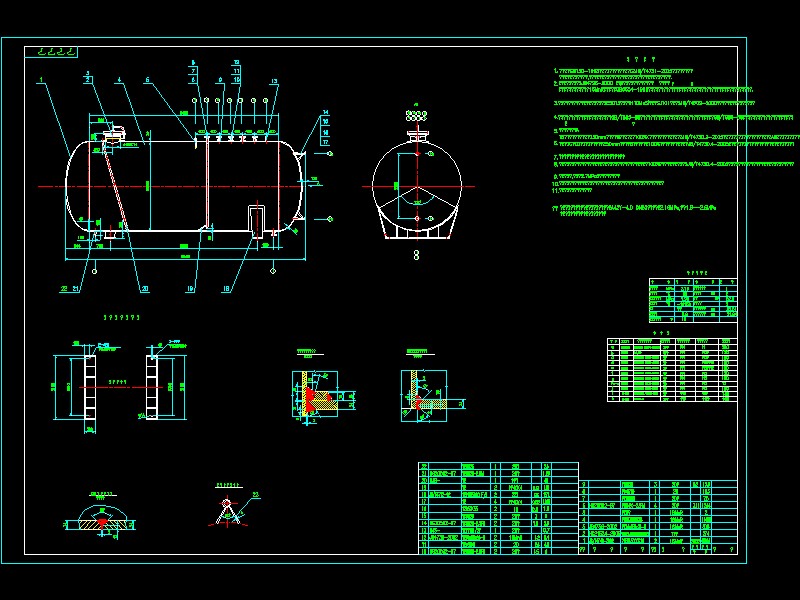Select part callout number 9

(220, 80)
